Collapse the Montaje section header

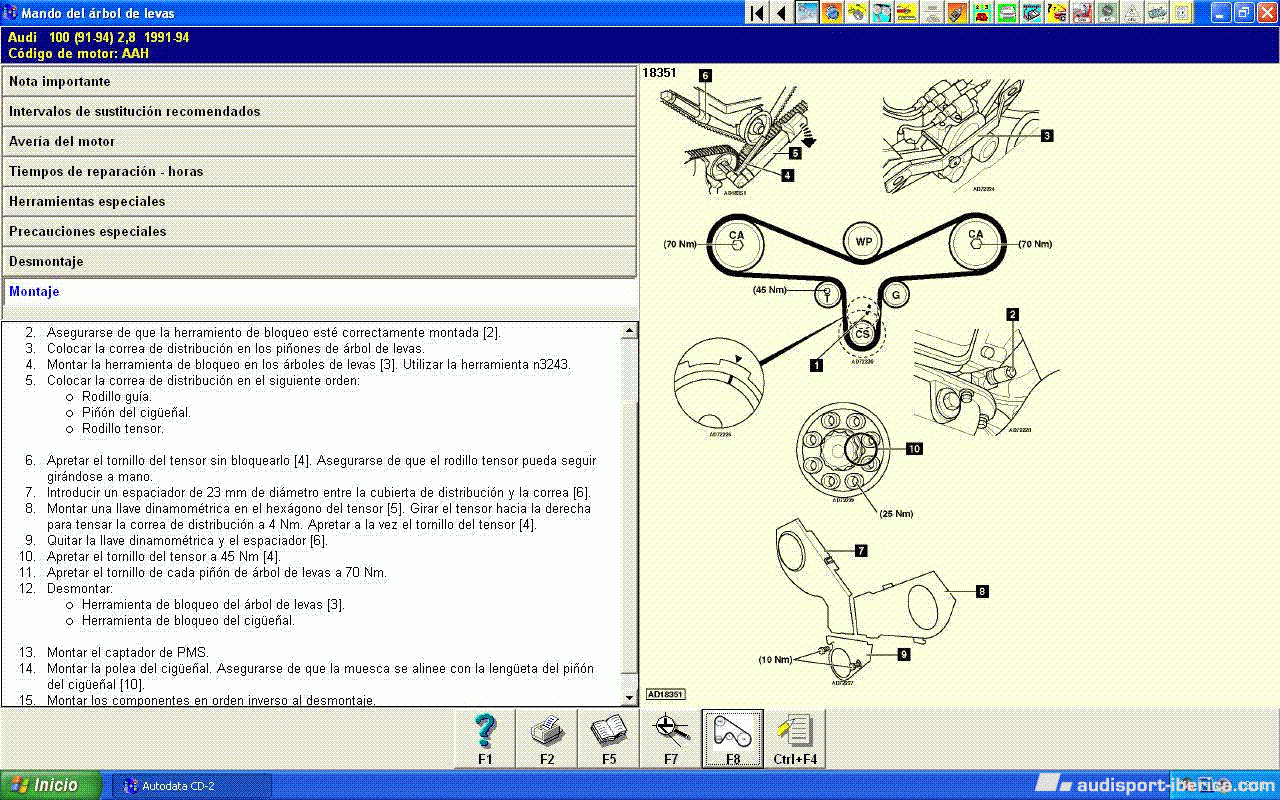click(319, 292)
